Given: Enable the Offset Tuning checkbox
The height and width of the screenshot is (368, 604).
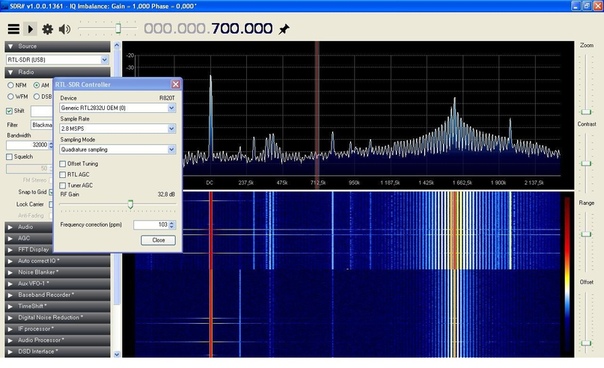Looking at the screenshot, I should [x=63, y=164].
